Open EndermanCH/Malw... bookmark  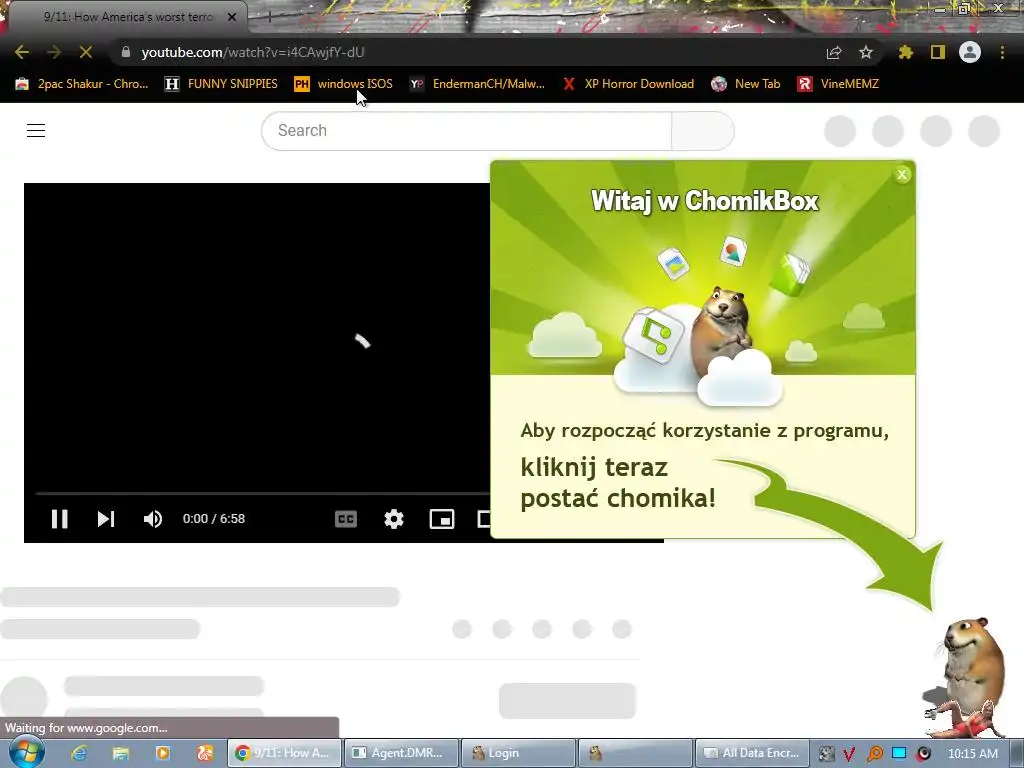(x=477, y=84)
